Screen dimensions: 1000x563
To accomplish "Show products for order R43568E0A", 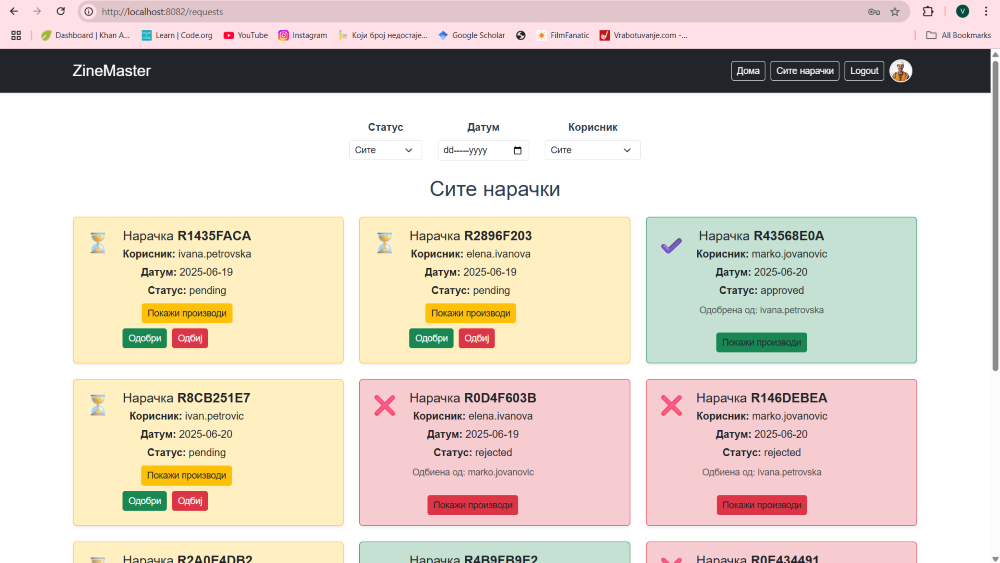I will [761, 342].
